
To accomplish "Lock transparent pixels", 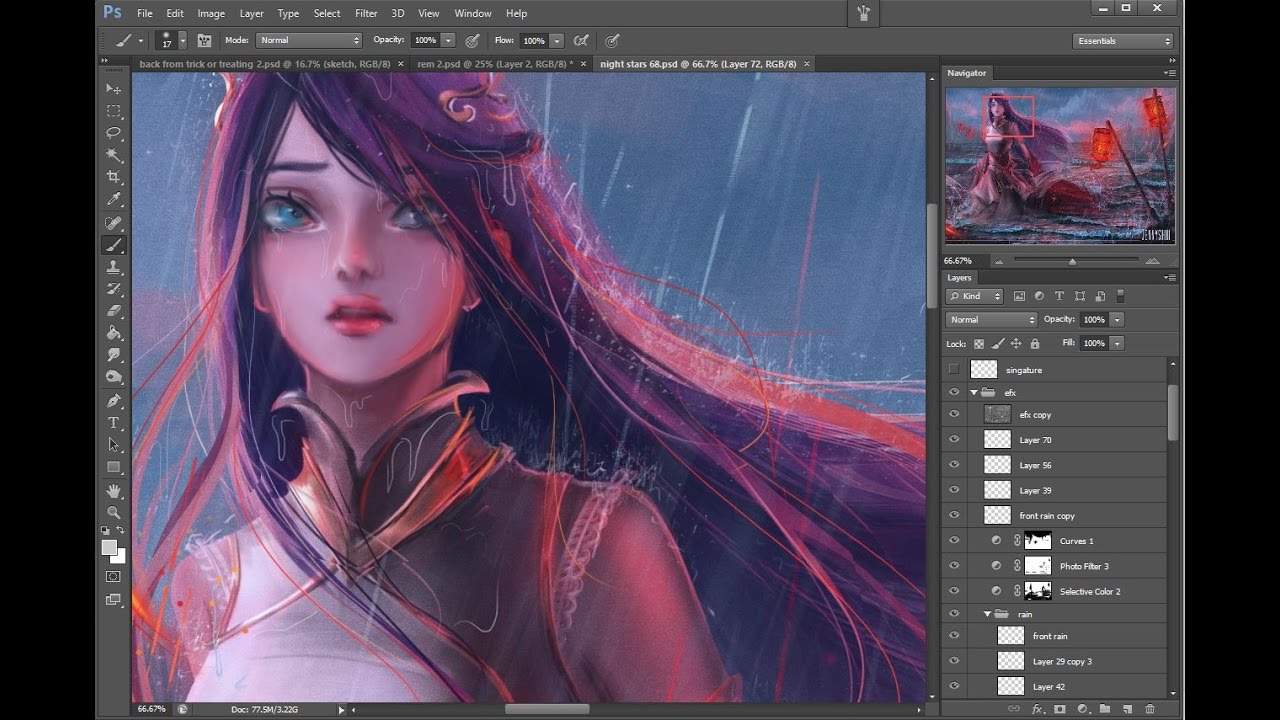I will 979,343.
